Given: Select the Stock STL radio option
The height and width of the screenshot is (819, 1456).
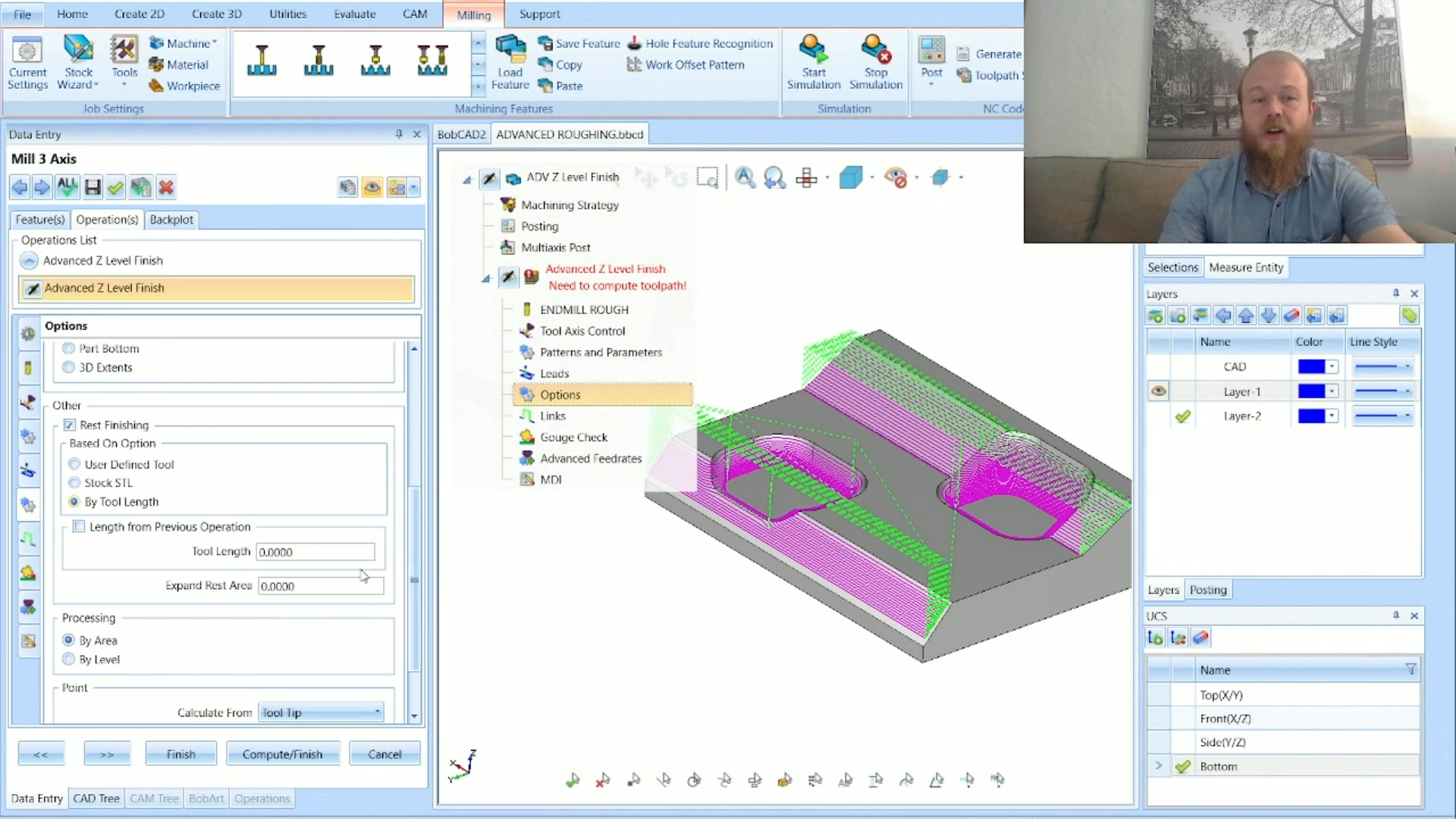Looking at the screenshot, I should [x=74, y=483].
